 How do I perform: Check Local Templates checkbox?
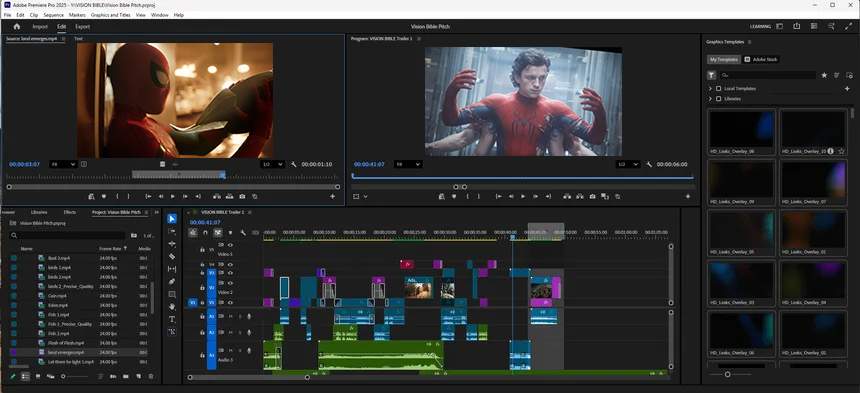point(718,88)
